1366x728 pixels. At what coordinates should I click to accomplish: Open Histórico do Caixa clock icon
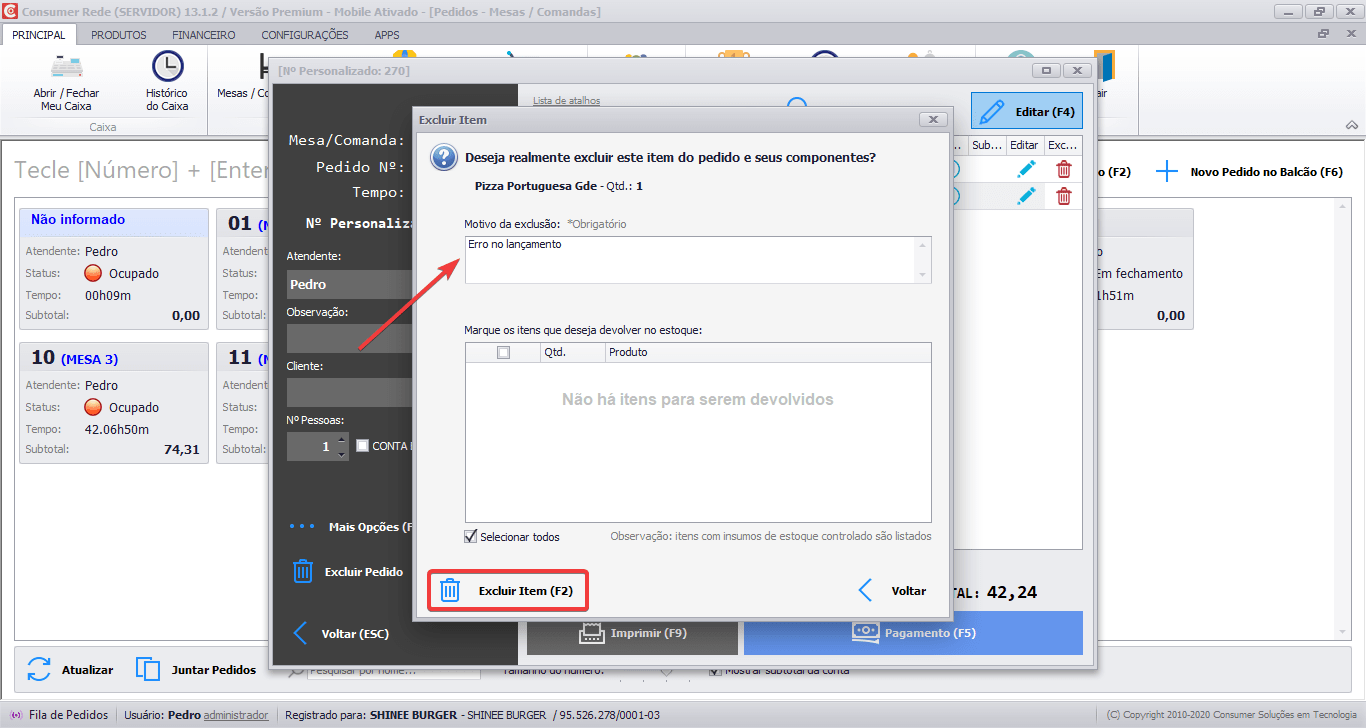(167, 66)
